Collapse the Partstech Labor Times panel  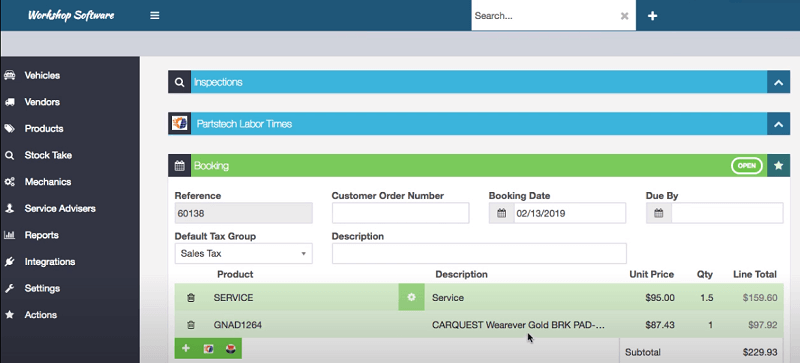tap(778, 124)
